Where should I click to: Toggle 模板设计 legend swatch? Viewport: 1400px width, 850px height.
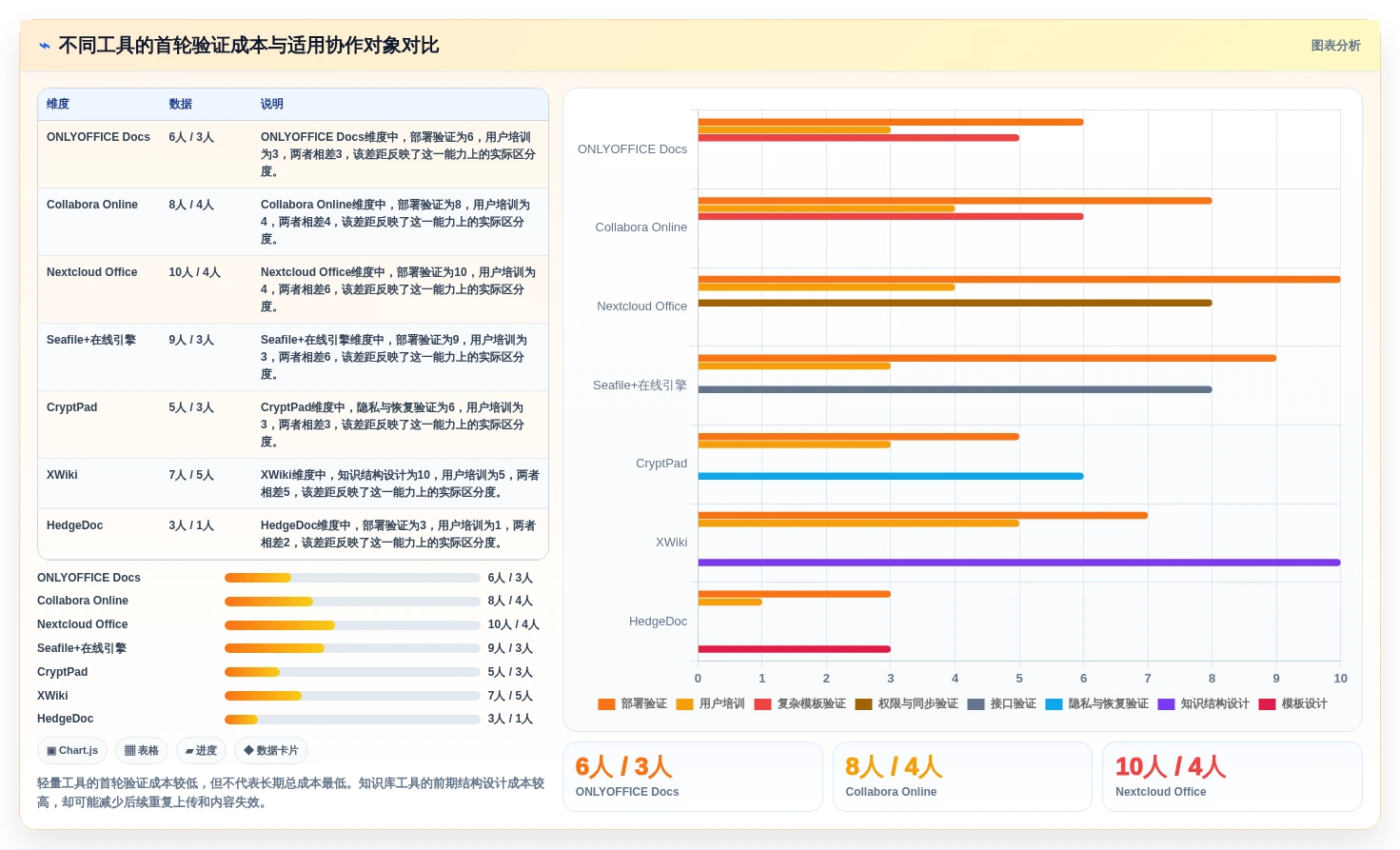pyautogui.click(x=1268, y=704)
